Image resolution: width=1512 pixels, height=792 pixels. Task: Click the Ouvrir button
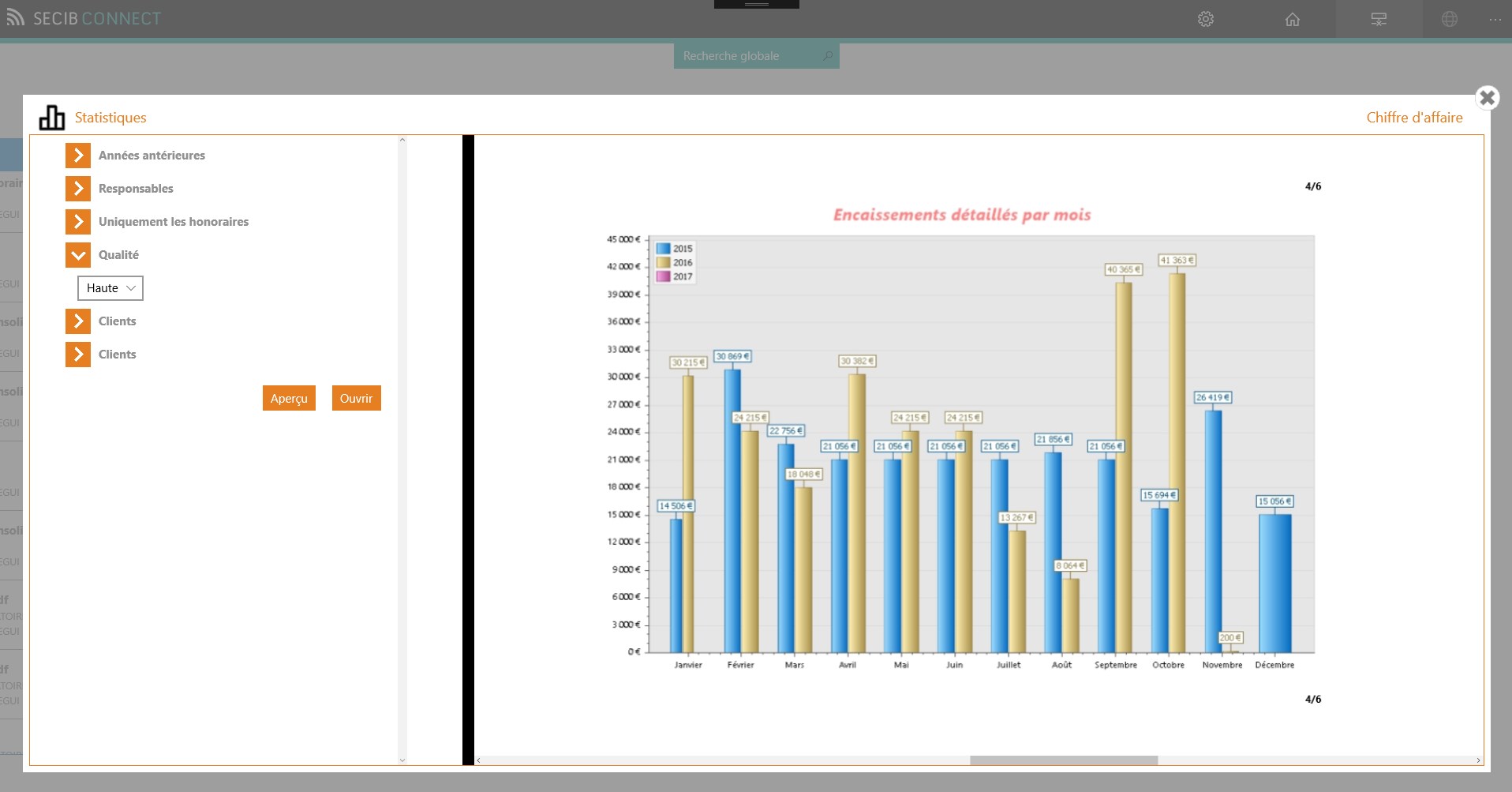[x=356, y=398]
